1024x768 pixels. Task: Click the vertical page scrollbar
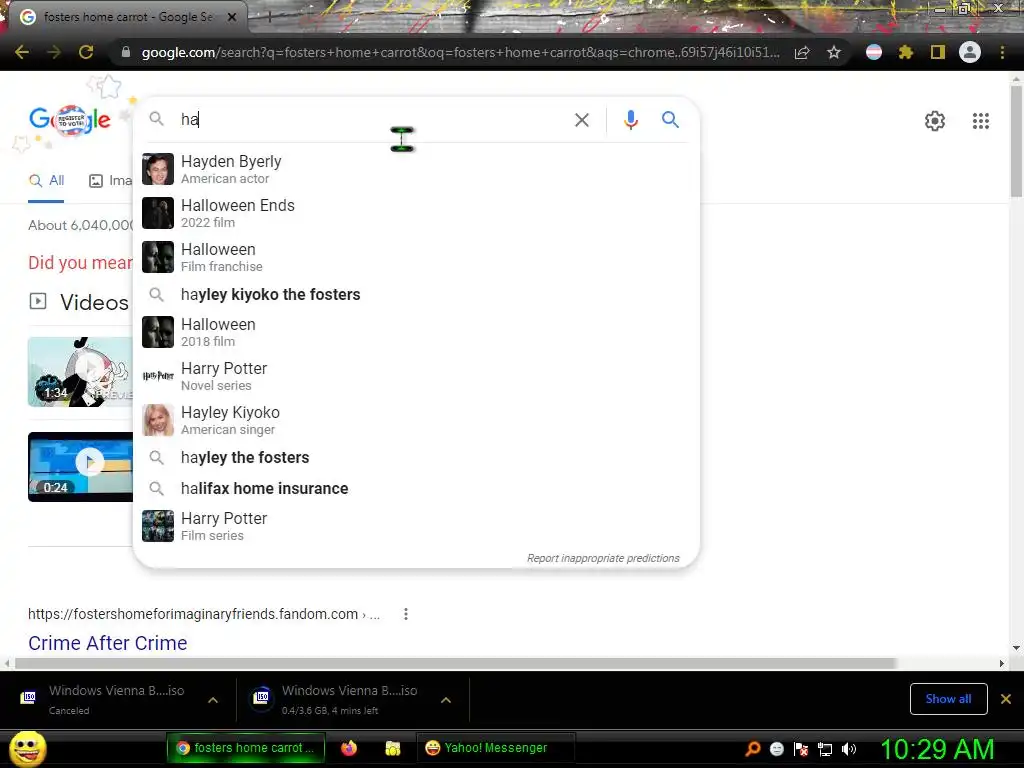[1016, 140]
